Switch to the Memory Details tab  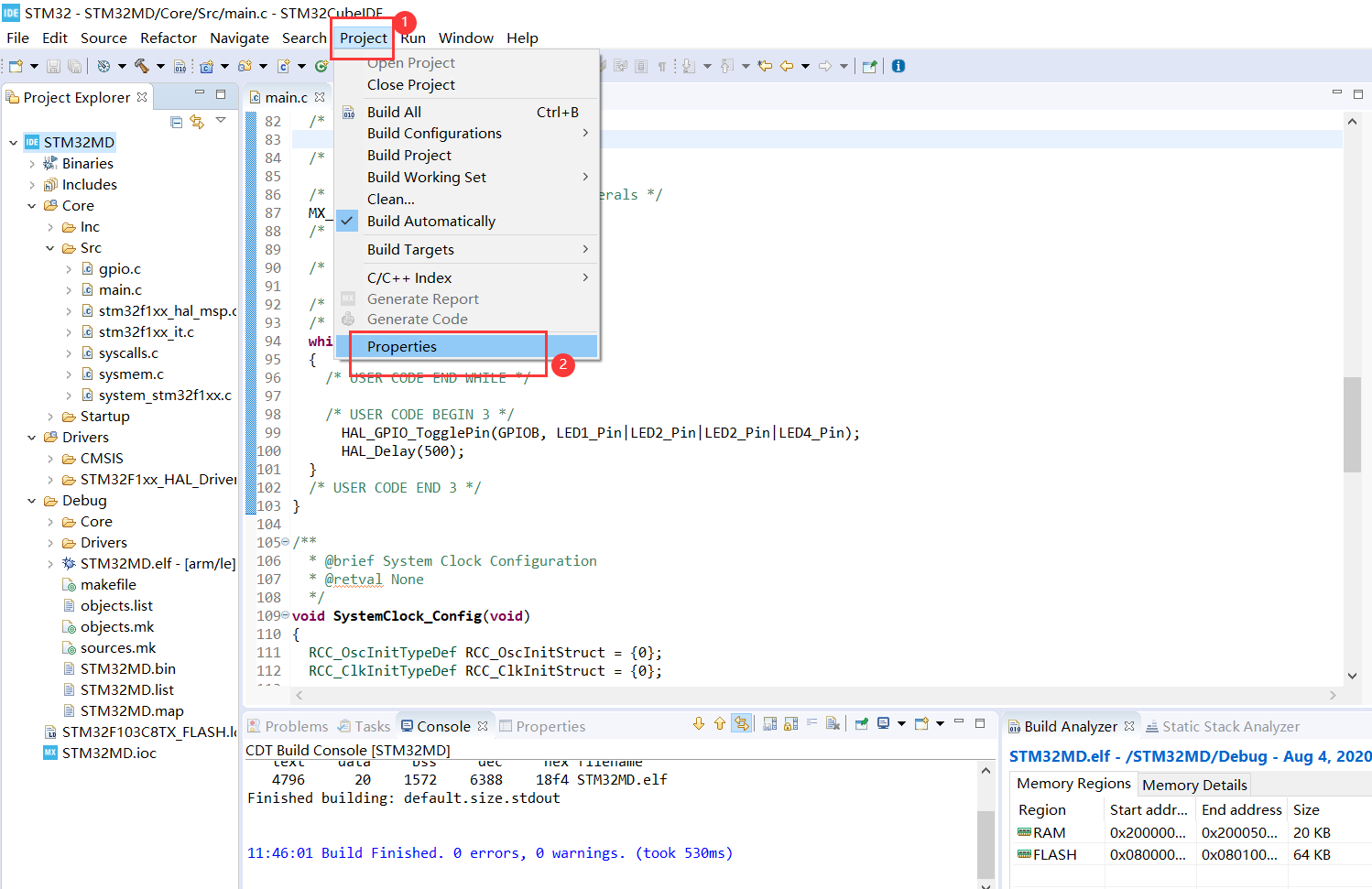(1193, 786)
